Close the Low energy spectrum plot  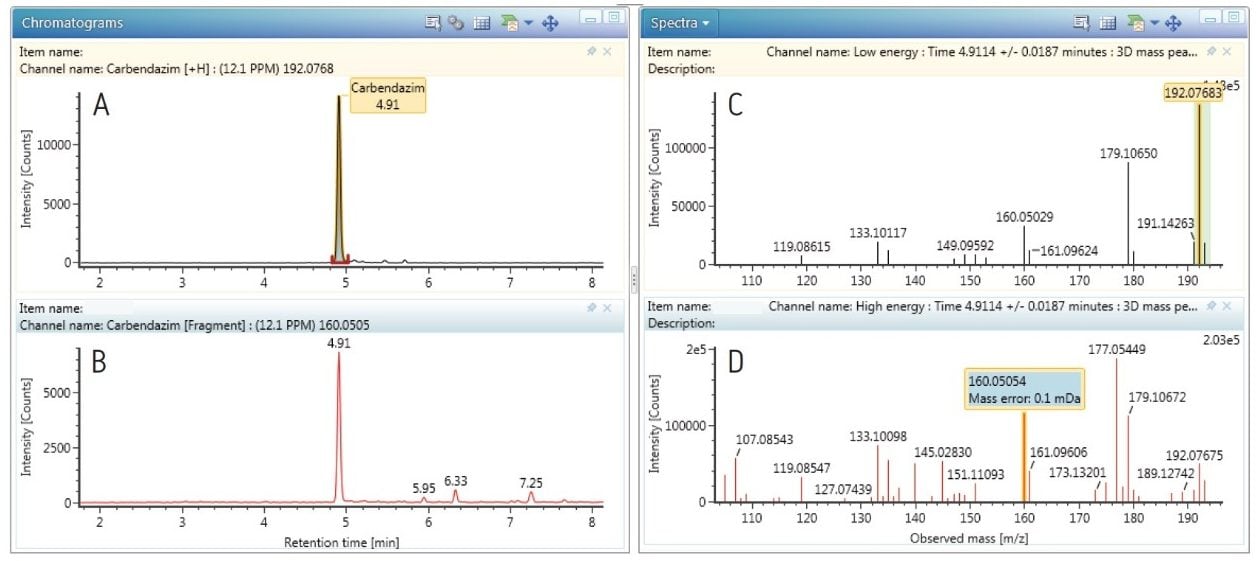[x=1228, y=51]
